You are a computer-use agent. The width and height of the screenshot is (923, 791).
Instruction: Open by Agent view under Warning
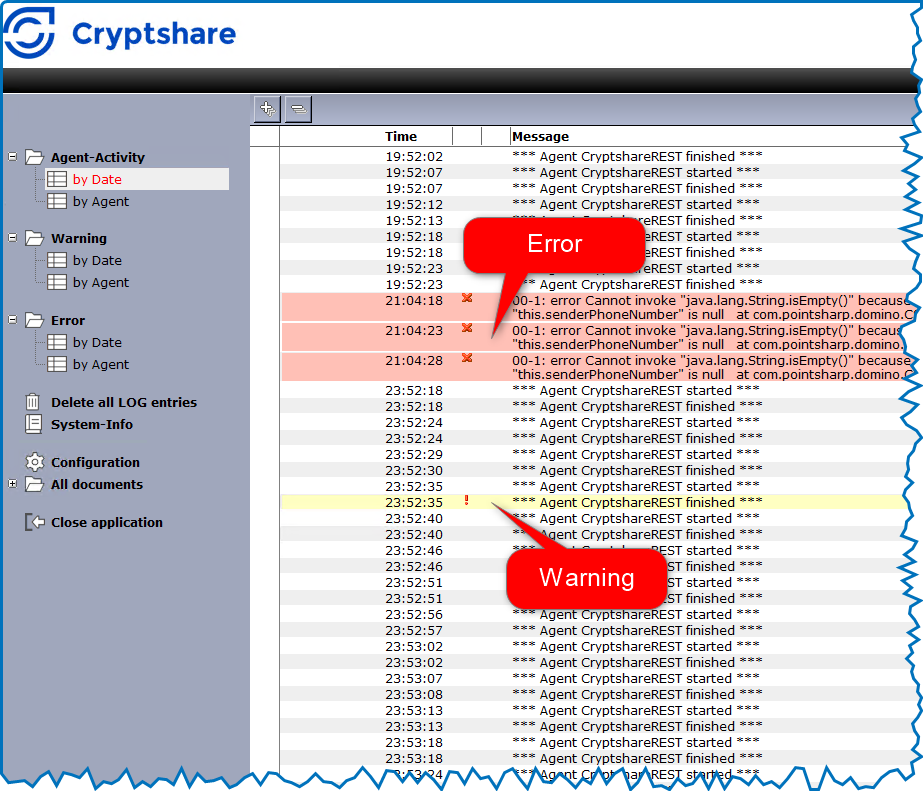100,282
